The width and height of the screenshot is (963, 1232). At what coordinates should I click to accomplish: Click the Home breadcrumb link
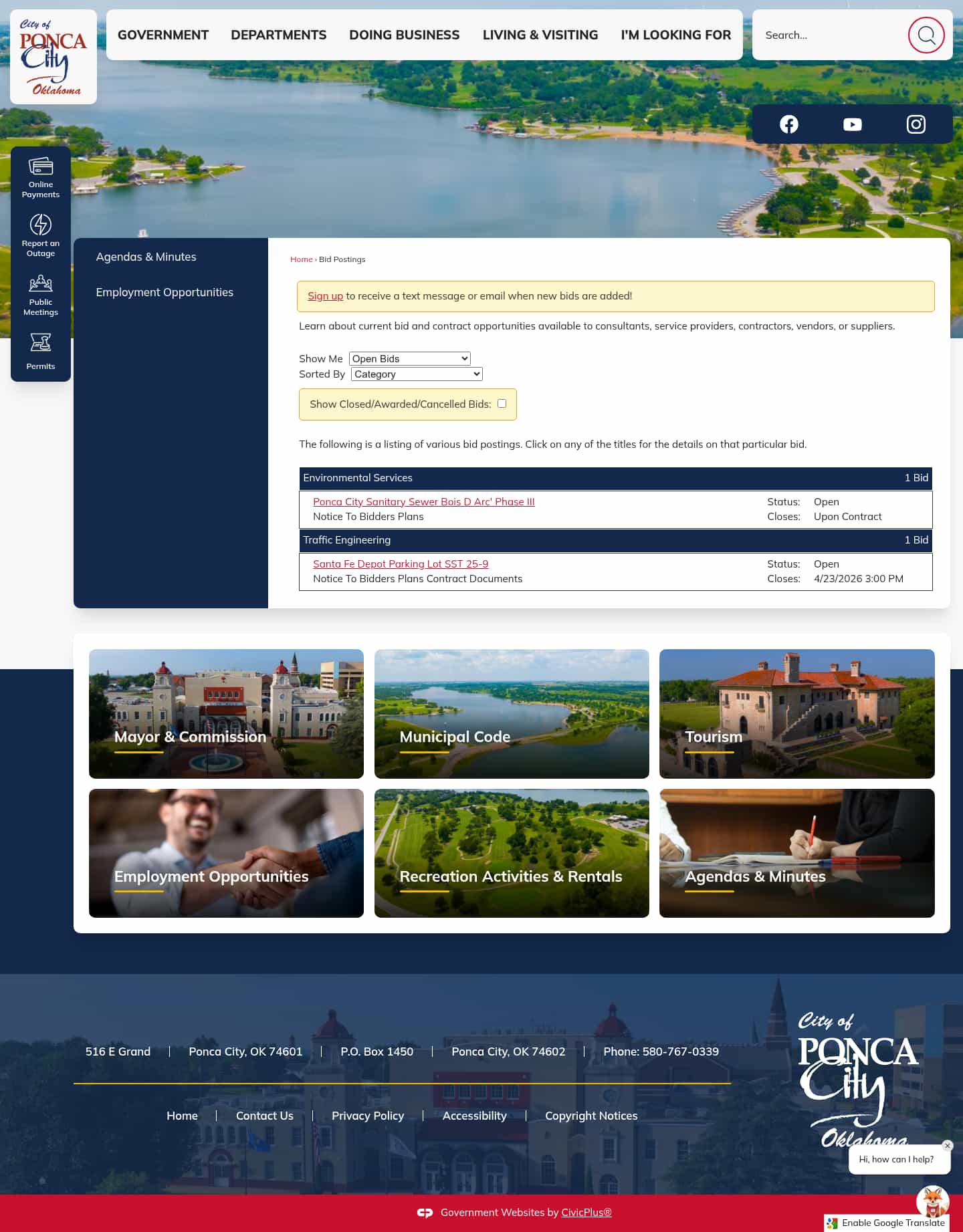click(302, 259)
